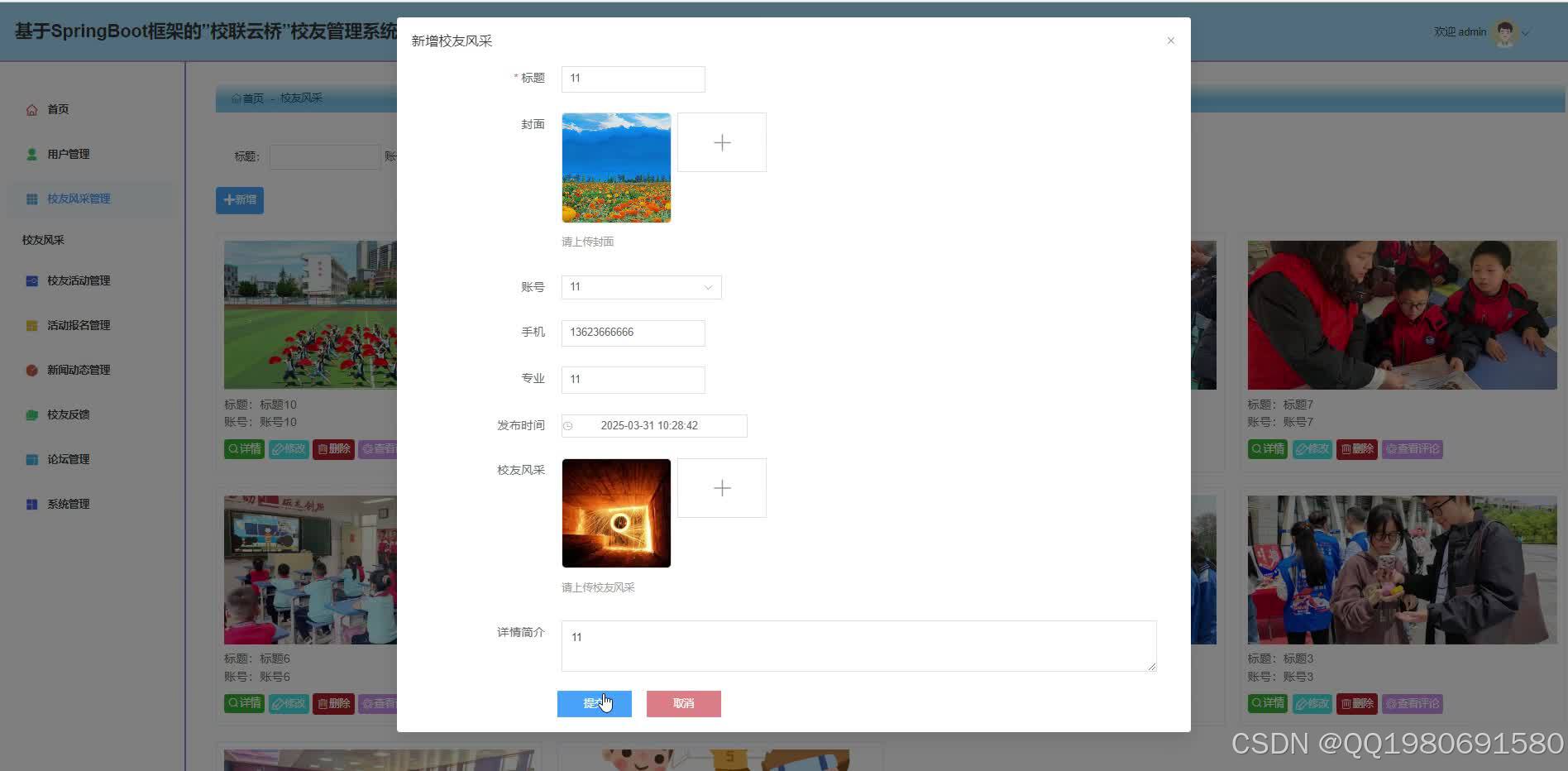Click 首页 in the breadcrumb
Screen dimensions: 1568x771
[250, 98]
